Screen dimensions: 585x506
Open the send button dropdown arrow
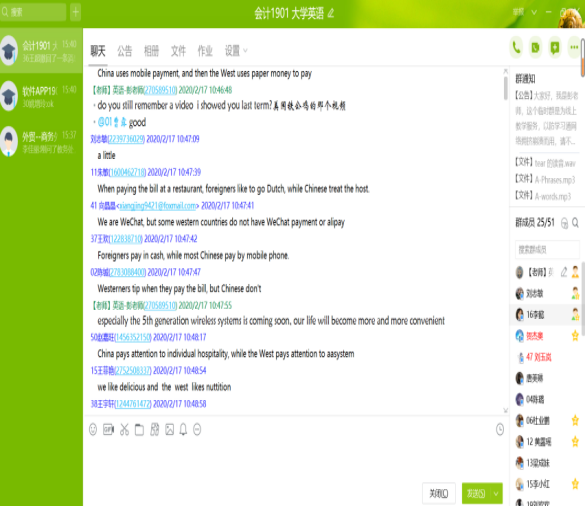tap(496, 494)
